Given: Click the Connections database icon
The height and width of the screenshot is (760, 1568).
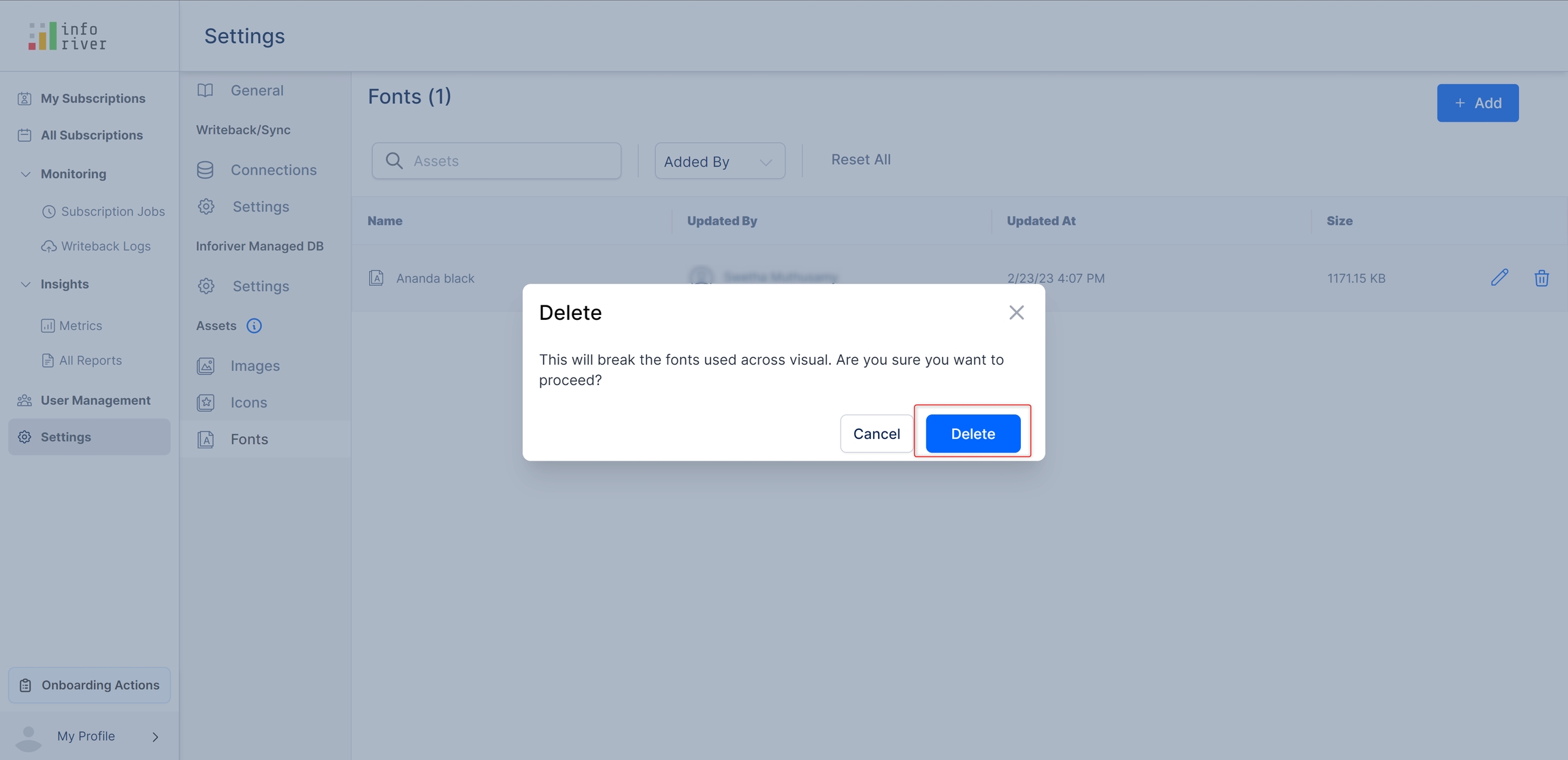Looking at the screenshot, I should point(206,170).
